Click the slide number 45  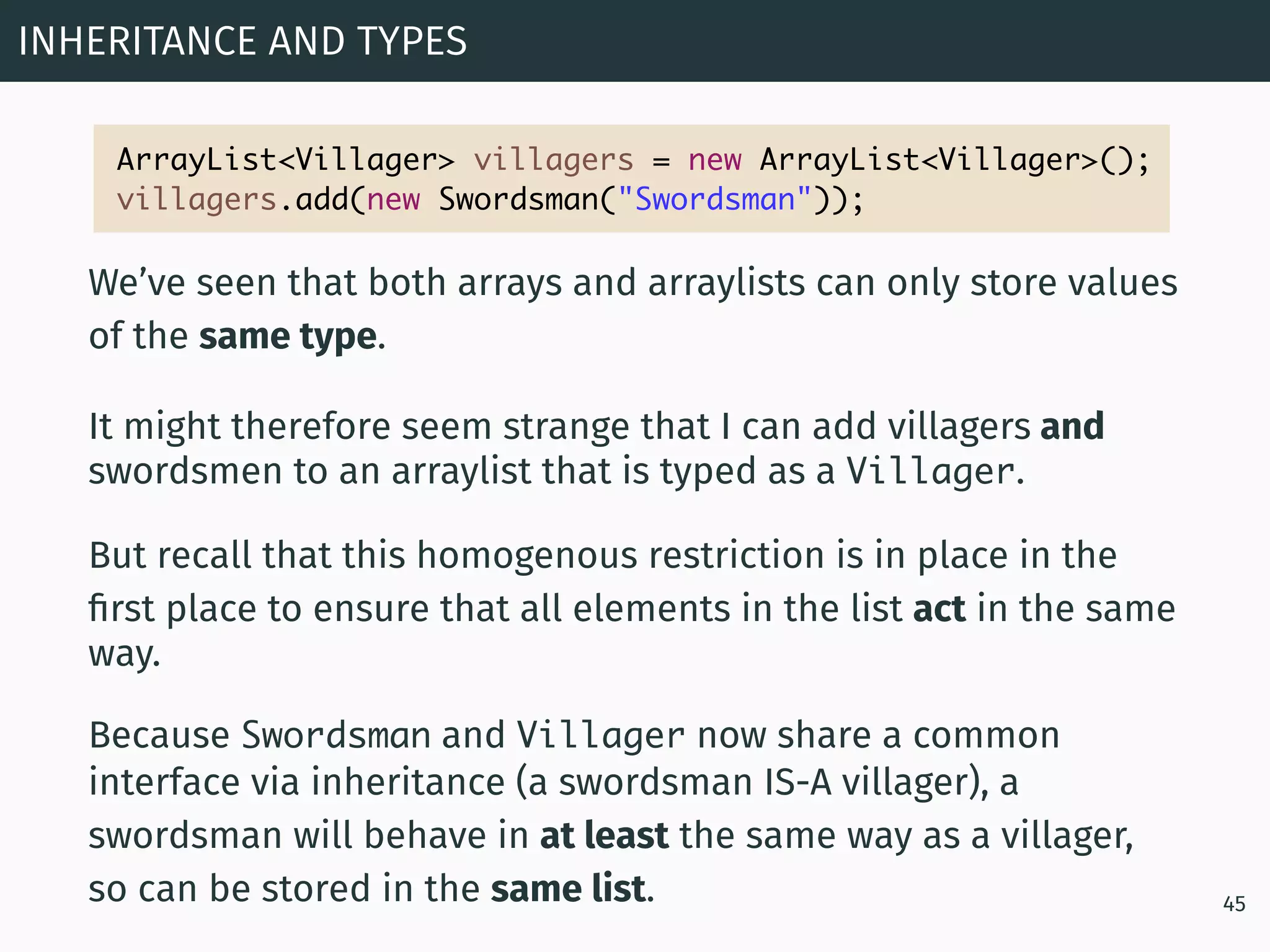1233,904
